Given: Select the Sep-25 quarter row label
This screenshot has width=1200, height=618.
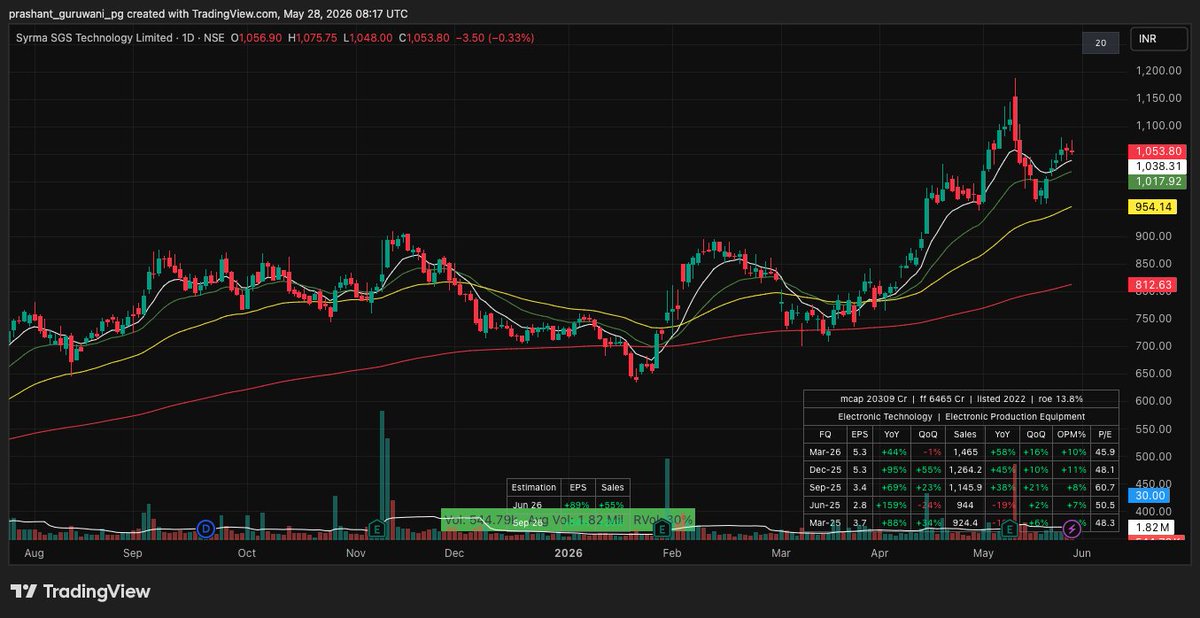Looking at the screenshot, I should (825, 487).
